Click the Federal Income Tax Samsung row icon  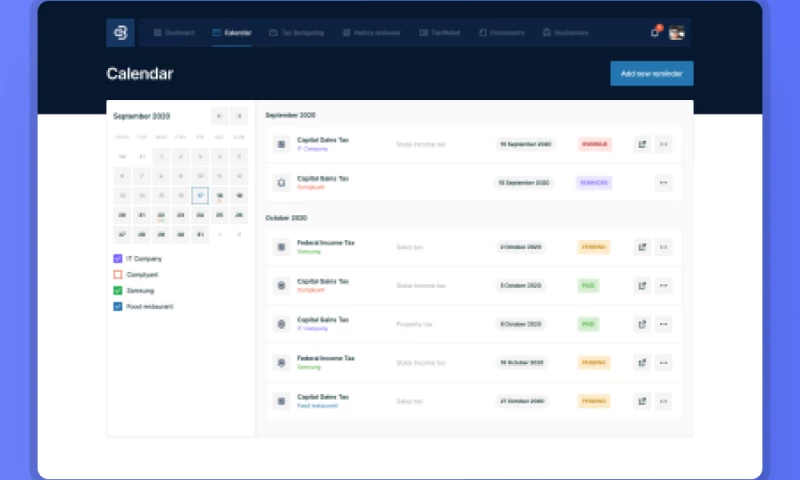tap(281, 246)
